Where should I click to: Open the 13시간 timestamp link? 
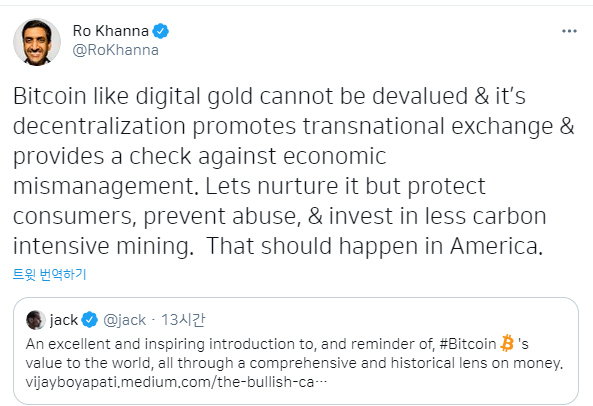(x=183, y=320)
